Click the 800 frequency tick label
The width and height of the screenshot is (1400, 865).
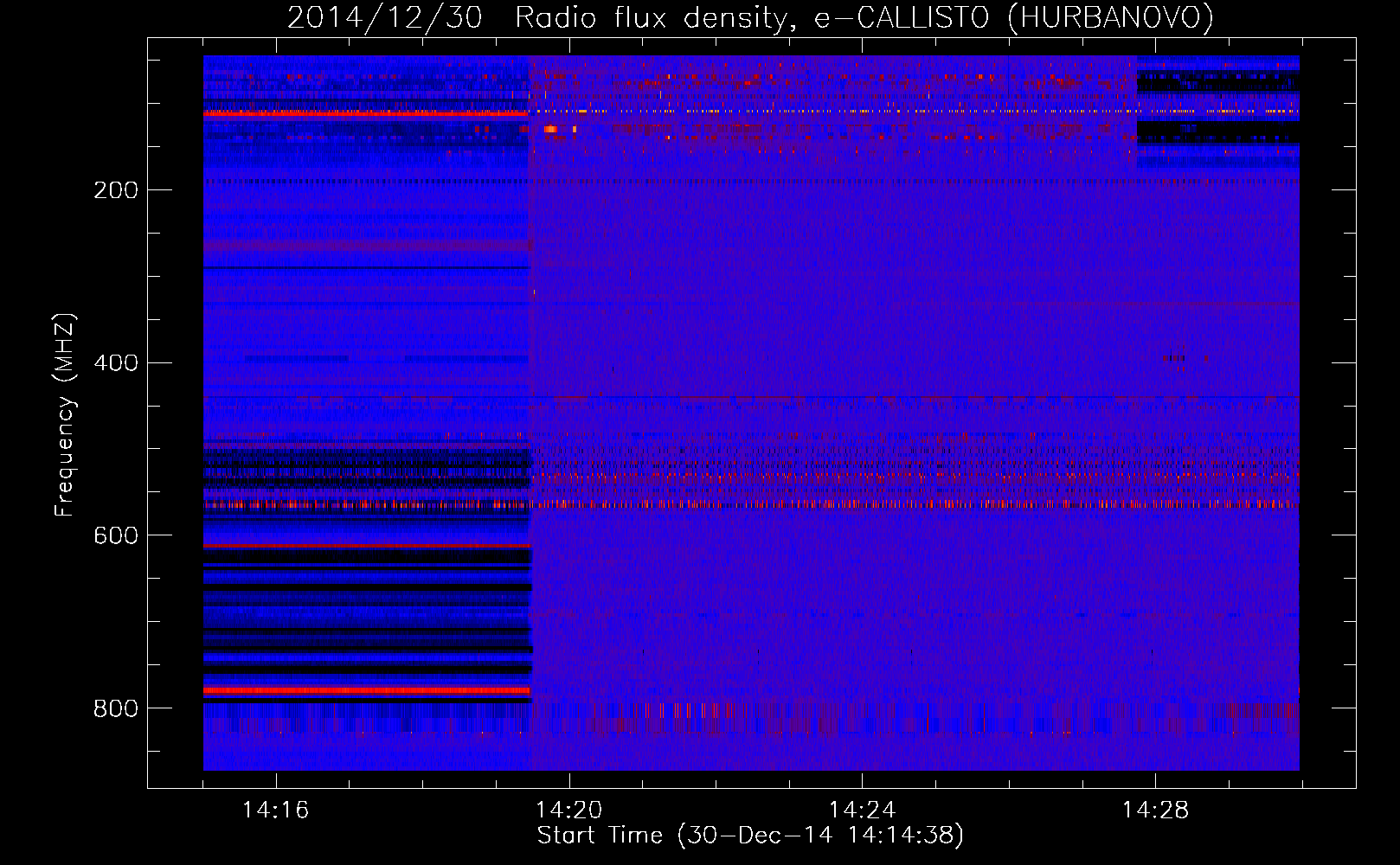tap(116, 709)
